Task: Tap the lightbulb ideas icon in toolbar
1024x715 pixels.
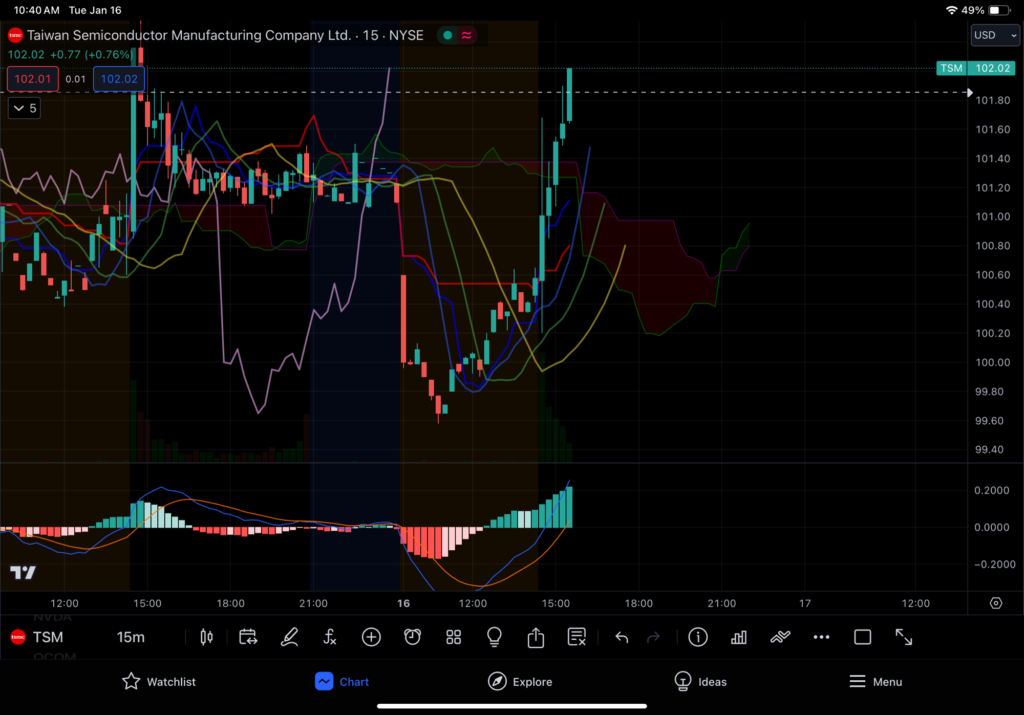Action: [x=494, y=637]
